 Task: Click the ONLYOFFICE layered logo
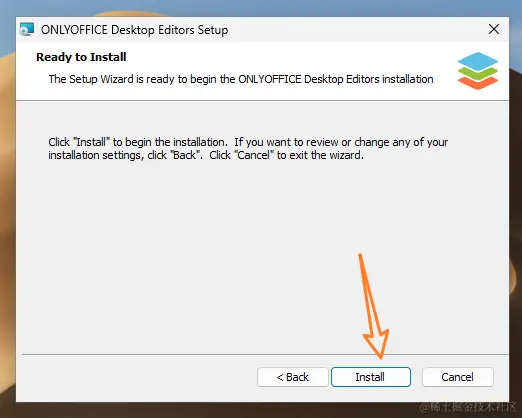478,71
